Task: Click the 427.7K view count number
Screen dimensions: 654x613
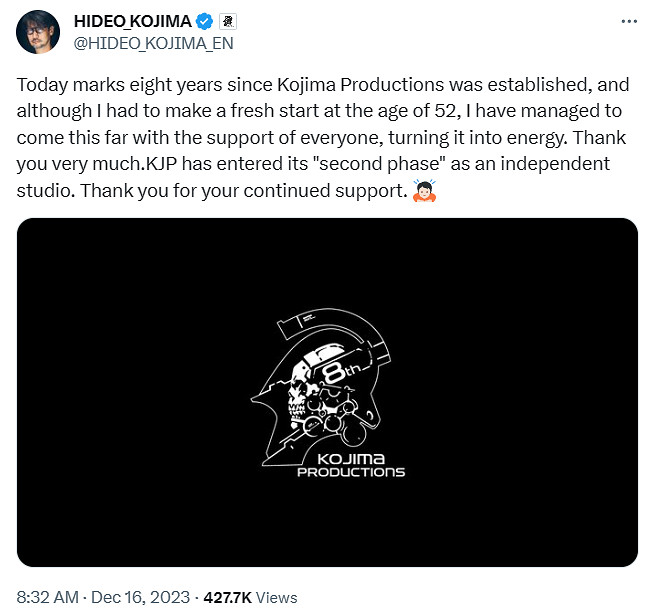Action: coord(227,597)
